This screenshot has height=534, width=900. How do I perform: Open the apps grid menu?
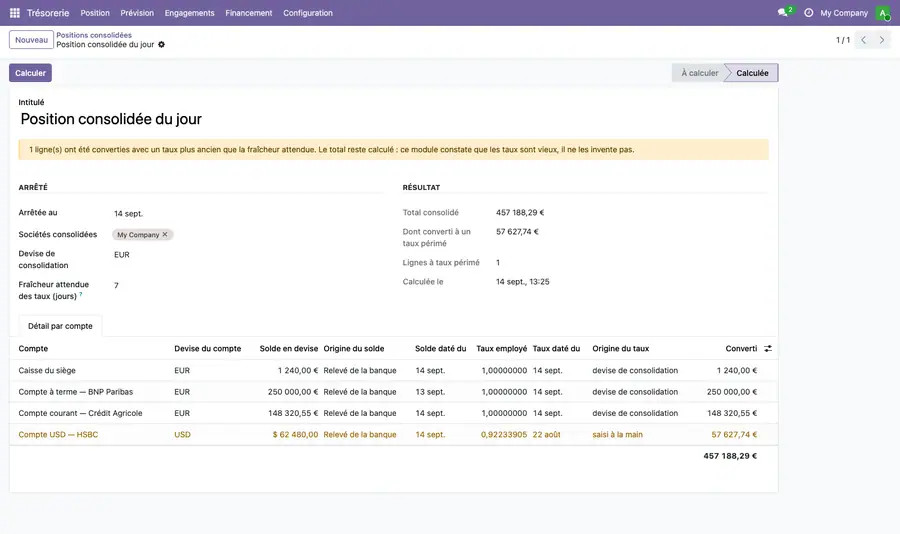[15, 13]
